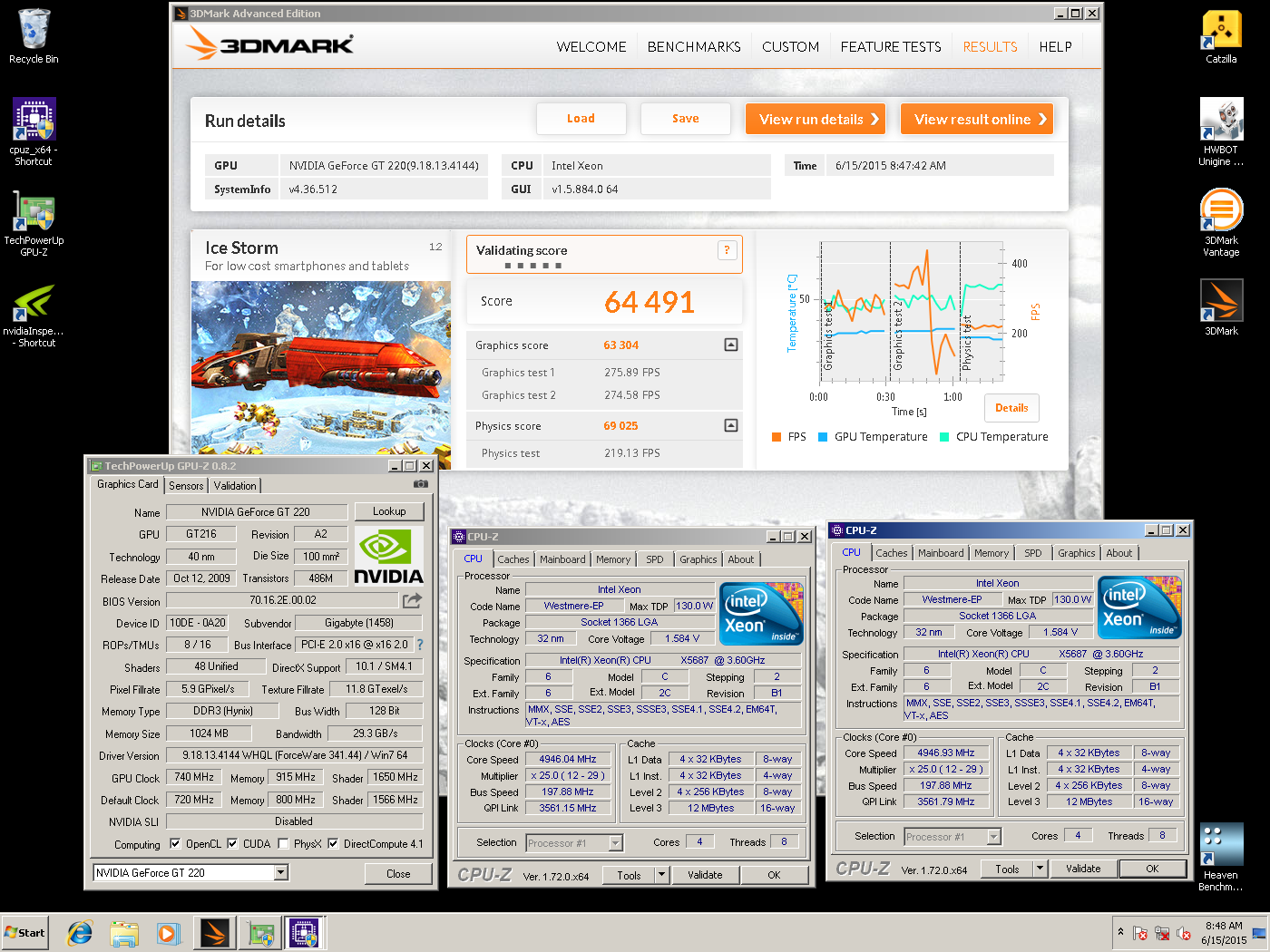Click GPU Temperature blue legend swatch
This screenshot has height=952, width=1270.
[823, 437]
